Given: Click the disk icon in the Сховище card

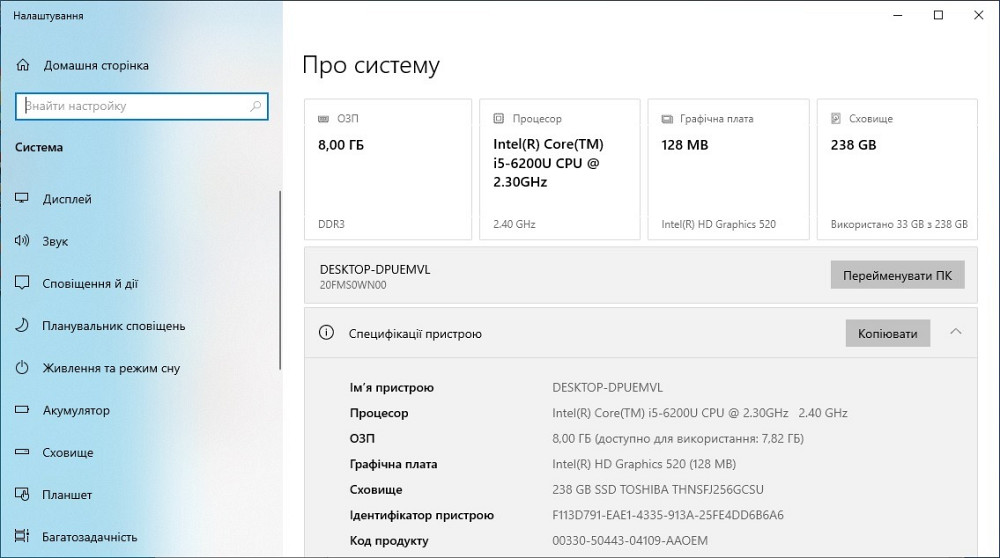Looking at the screenshot, I should point(836,119).
